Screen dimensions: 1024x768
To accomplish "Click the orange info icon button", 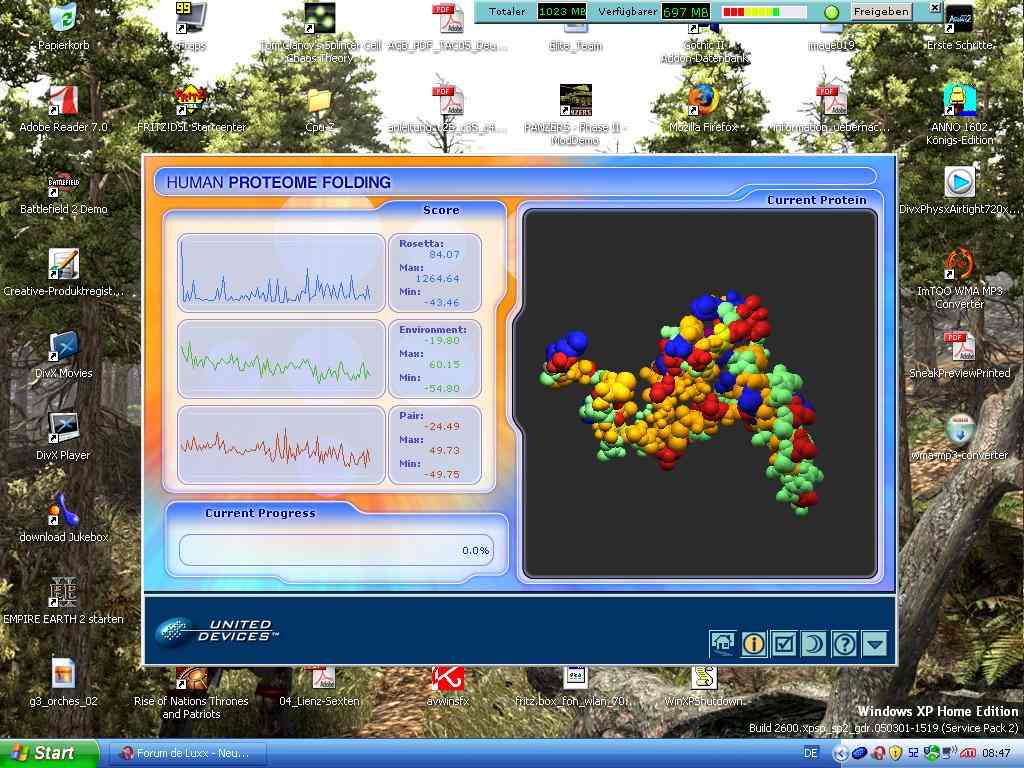I will coord(753,644).
